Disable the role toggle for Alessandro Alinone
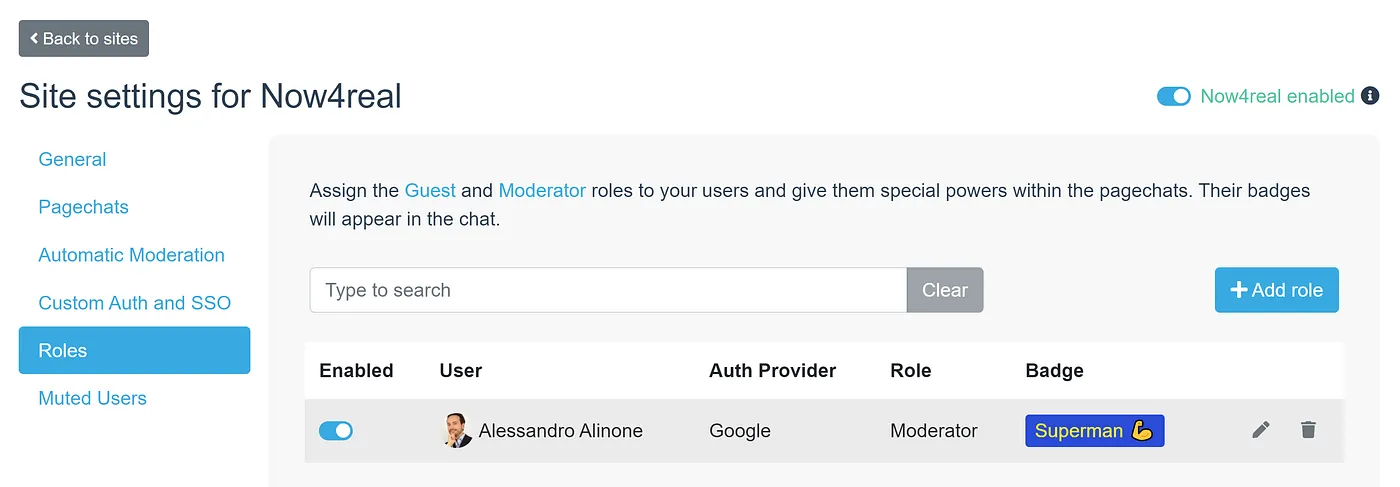 [336, 431]
